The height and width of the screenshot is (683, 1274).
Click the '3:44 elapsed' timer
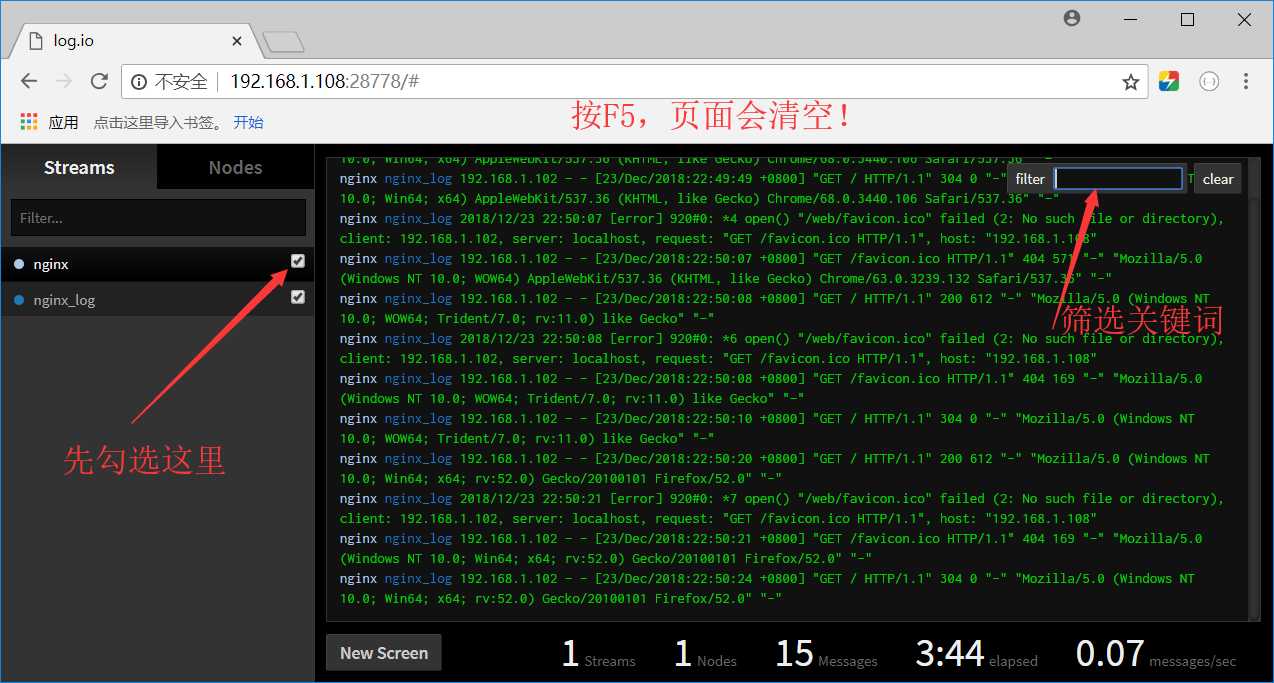click(x=976, y=654)
